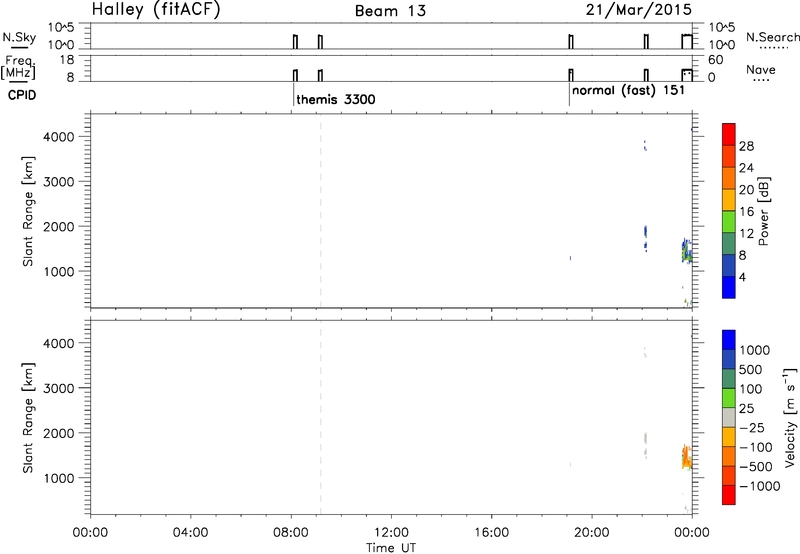This screenshot has width=800, height=554.
Task: Click the frequency pulse near 09:00 in Freq panel
Action: point(320,75)
